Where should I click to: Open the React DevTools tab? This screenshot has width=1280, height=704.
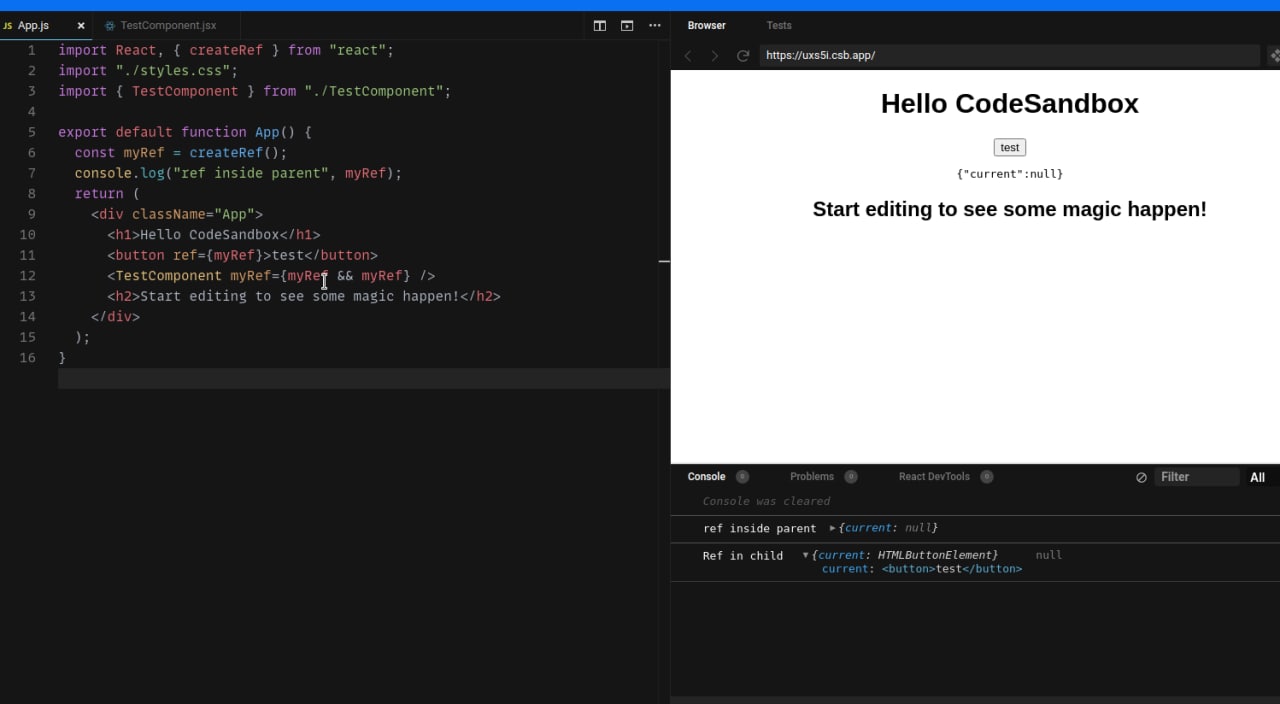[934, 477]
